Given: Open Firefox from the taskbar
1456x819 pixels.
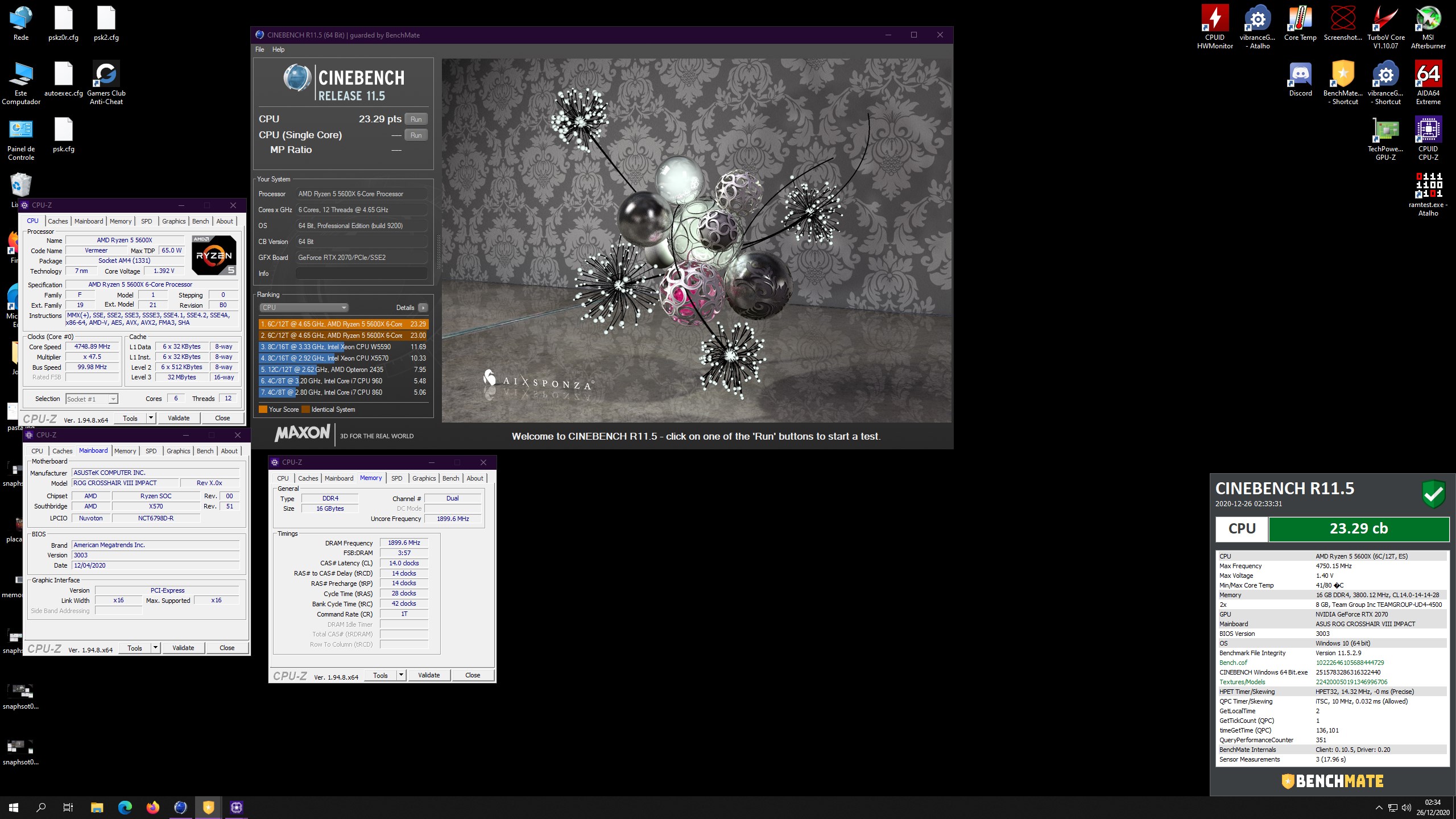Looking at the screenshot, I should (152, 807).
